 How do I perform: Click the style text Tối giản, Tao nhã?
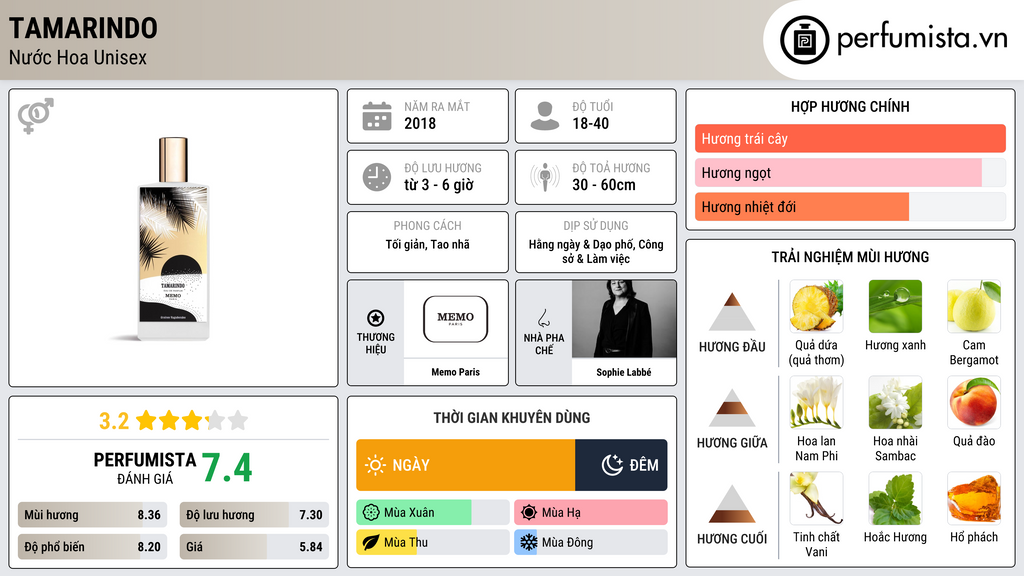pyautogui.click(x=428, y=244)
